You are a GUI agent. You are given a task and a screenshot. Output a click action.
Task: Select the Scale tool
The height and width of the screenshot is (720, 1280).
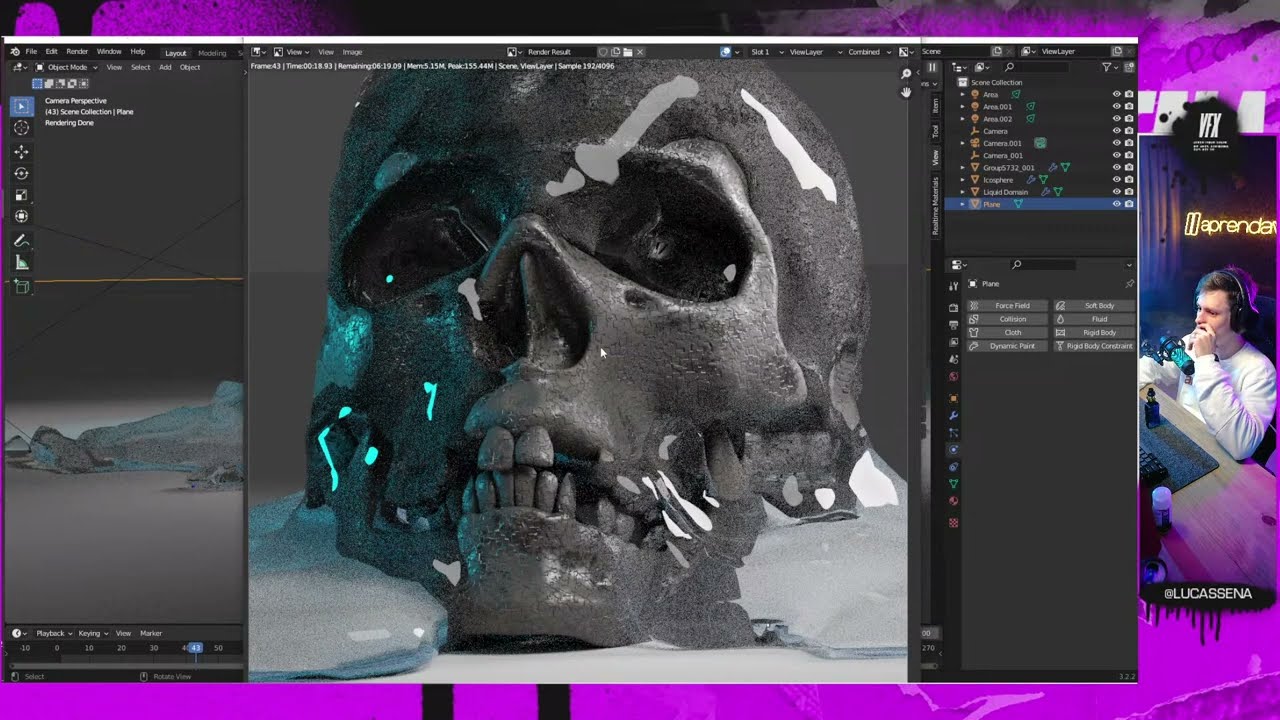(x=21, y=195)
